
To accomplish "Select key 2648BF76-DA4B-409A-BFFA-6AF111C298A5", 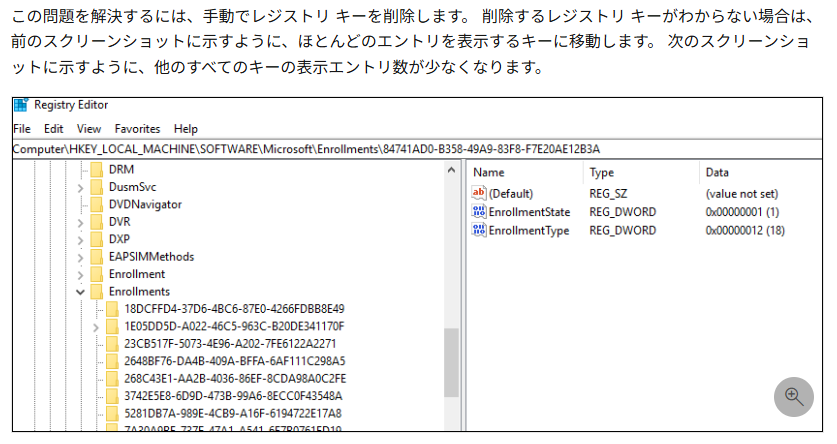I will (235, 361).
